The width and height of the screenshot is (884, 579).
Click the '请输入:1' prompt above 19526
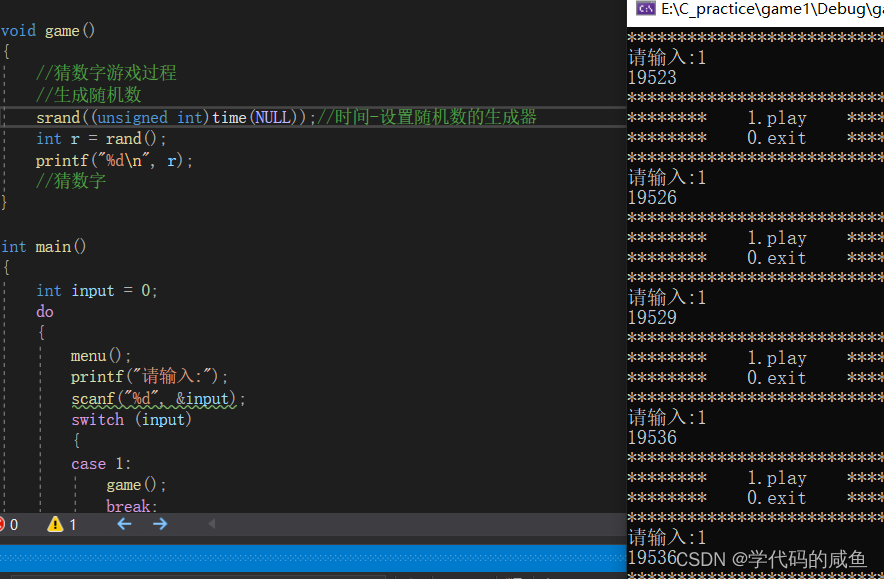tap(667, 178)
